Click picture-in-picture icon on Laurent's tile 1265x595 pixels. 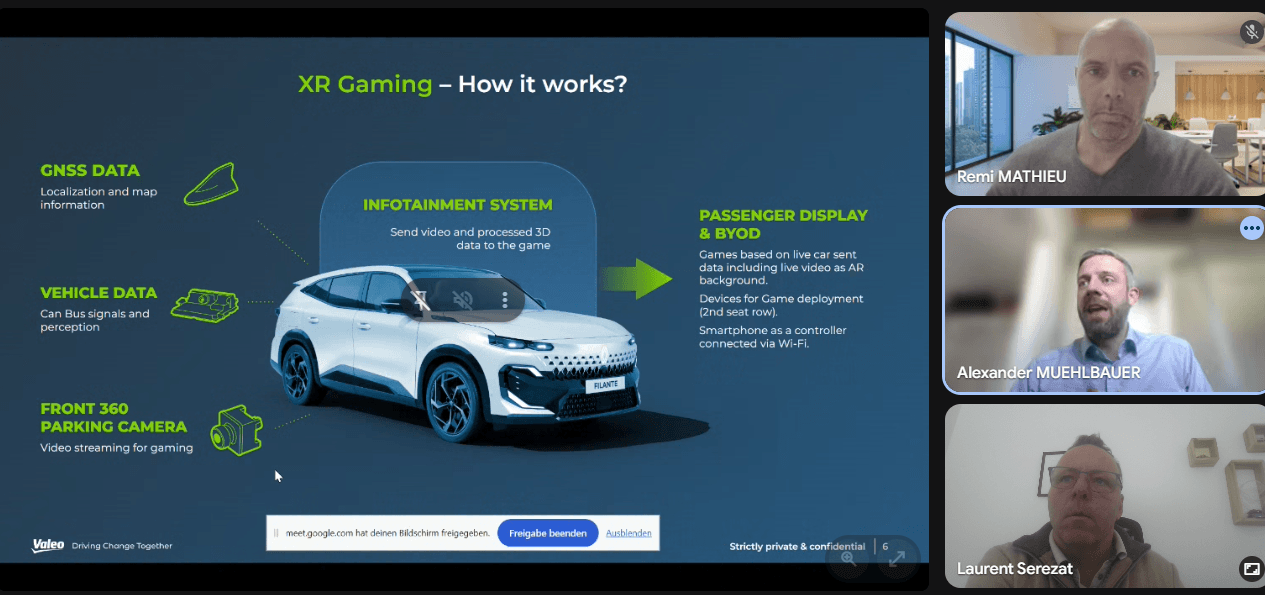pyautogui.click(x=1251, y=569)
